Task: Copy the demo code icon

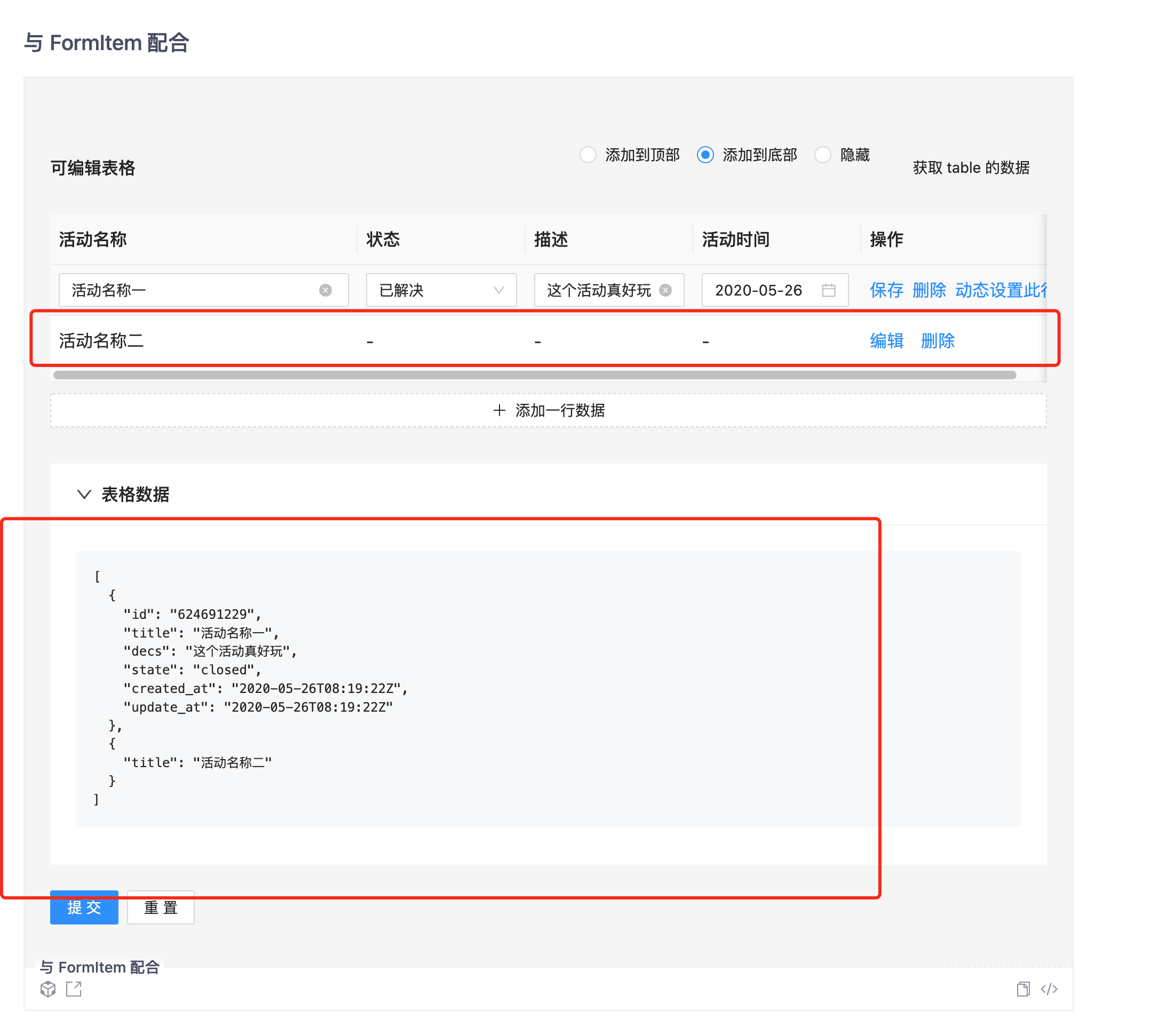Action: (x=1022, y=989)
